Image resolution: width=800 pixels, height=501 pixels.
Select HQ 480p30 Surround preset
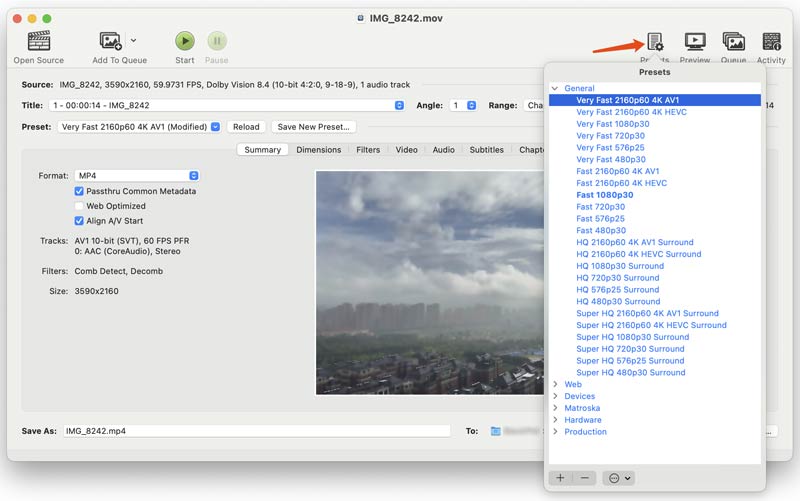[x=618, y=301]
